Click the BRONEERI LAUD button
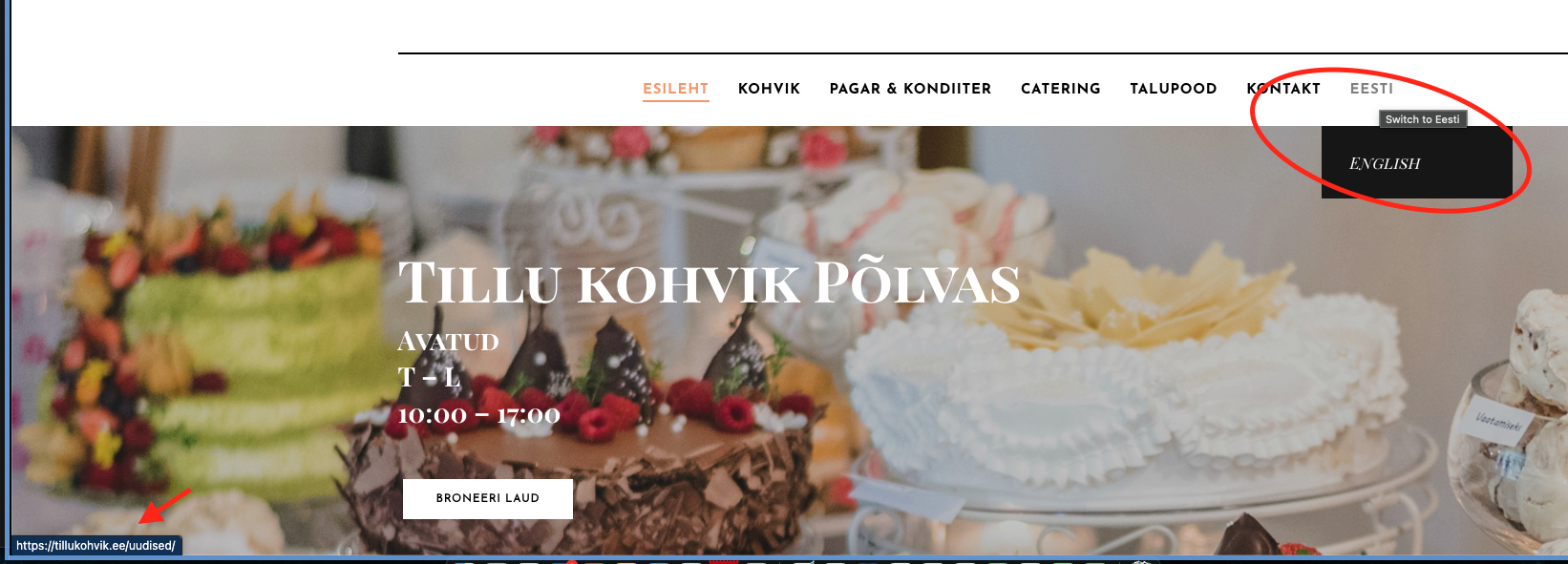Screen dimensions: 1568x564 pyautogui.click(x=488, y=499)
